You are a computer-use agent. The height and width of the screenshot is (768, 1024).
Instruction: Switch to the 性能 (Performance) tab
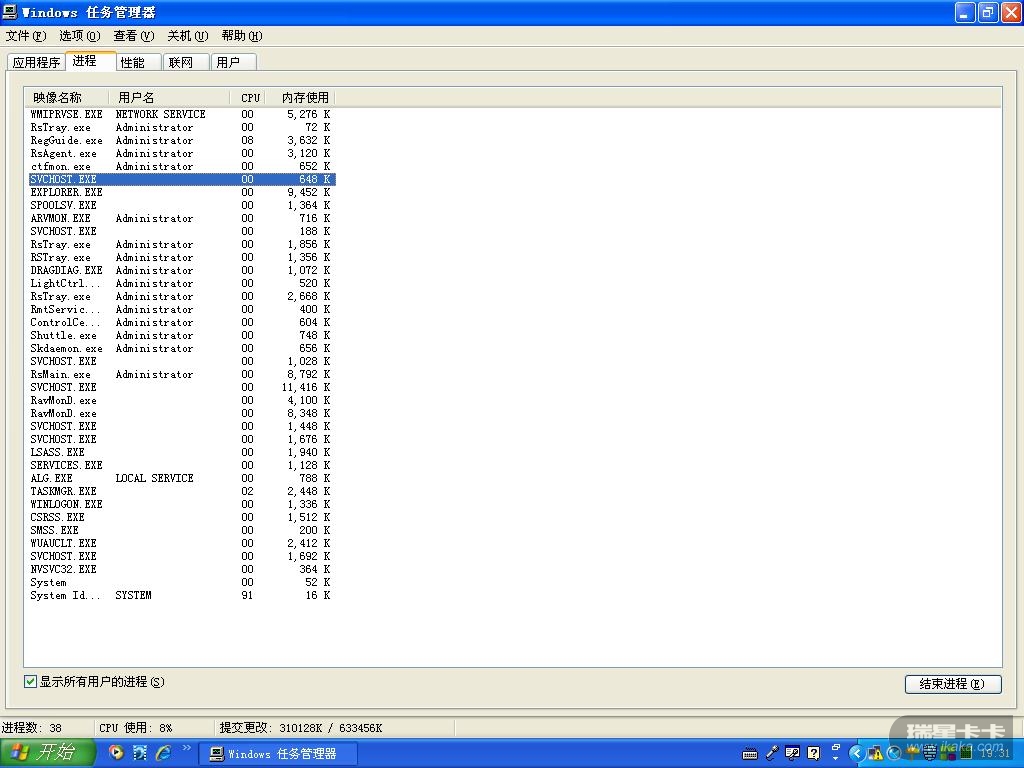coord(138,62)
